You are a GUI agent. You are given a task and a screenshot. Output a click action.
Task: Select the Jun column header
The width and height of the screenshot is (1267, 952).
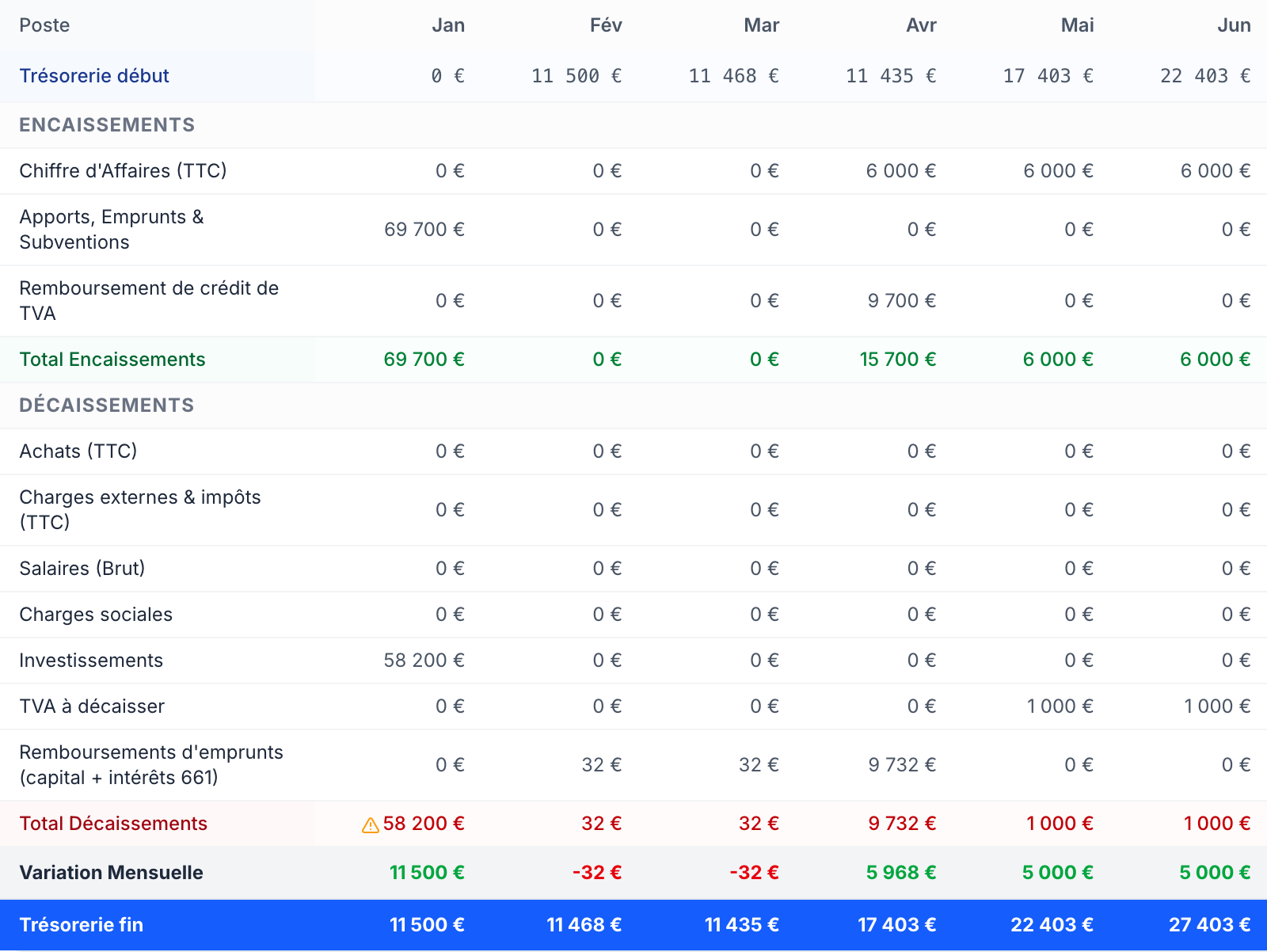tap(1235, 25)
